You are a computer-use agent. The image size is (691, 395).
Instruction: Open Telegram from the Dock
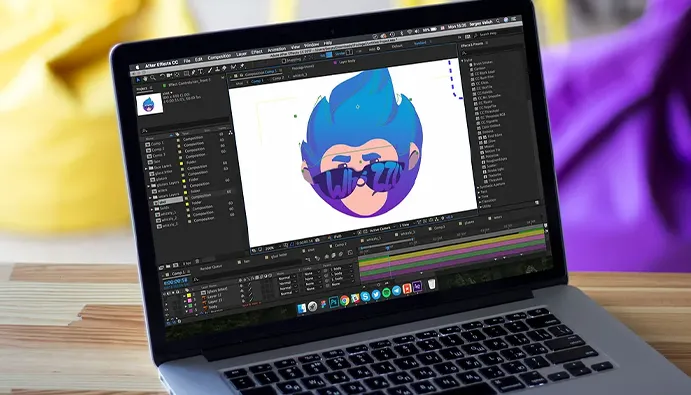(397, 291)
